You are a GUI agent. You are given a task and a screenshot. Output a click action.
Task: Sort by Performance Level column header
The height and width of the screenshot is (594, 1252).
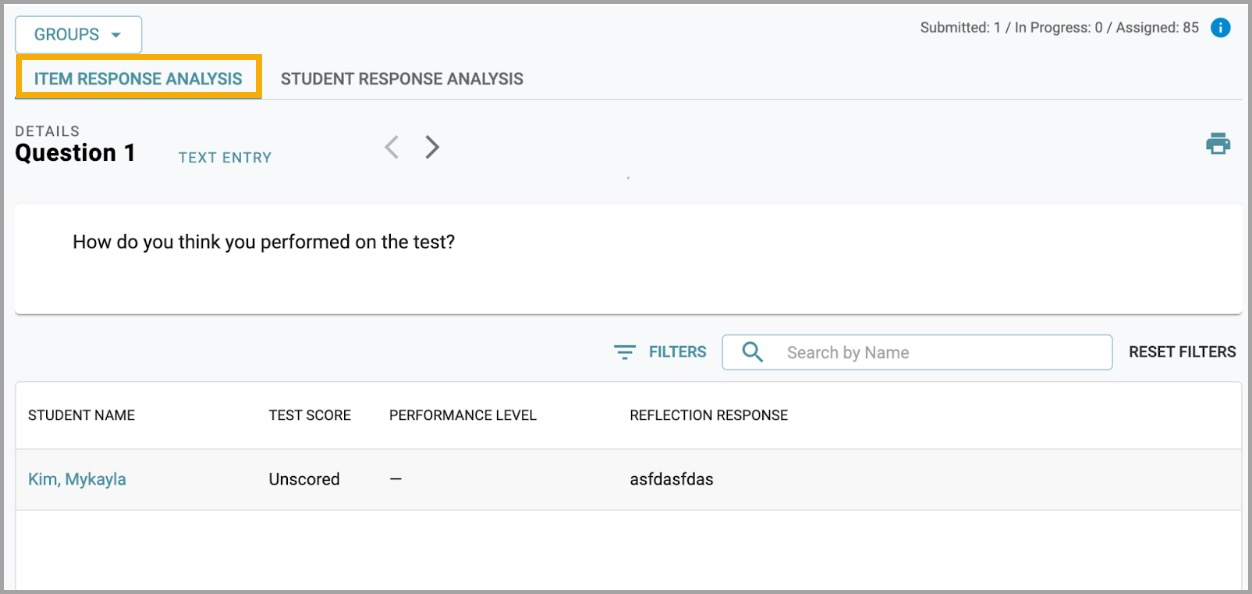(463, 415)
